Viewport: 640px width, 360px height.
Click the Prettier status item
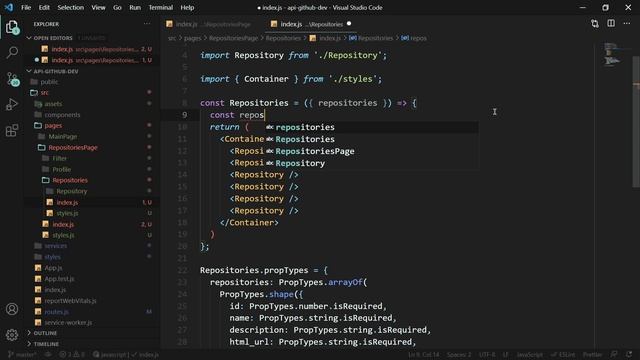coord(592,354)
